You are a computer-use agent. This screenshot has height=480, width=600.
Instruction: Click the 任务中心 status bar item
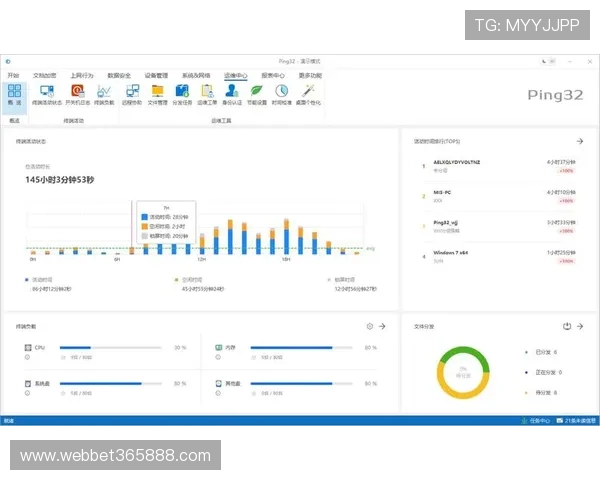click(538, 421)
